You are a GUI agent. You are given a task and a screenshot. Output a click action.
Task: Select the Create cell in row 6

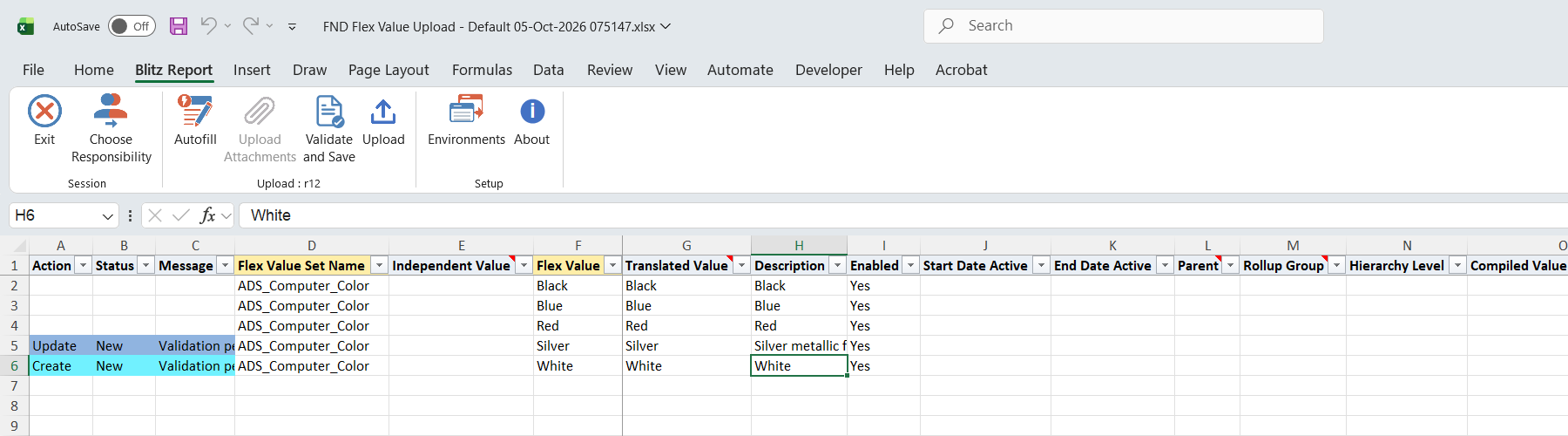(61, 366)
